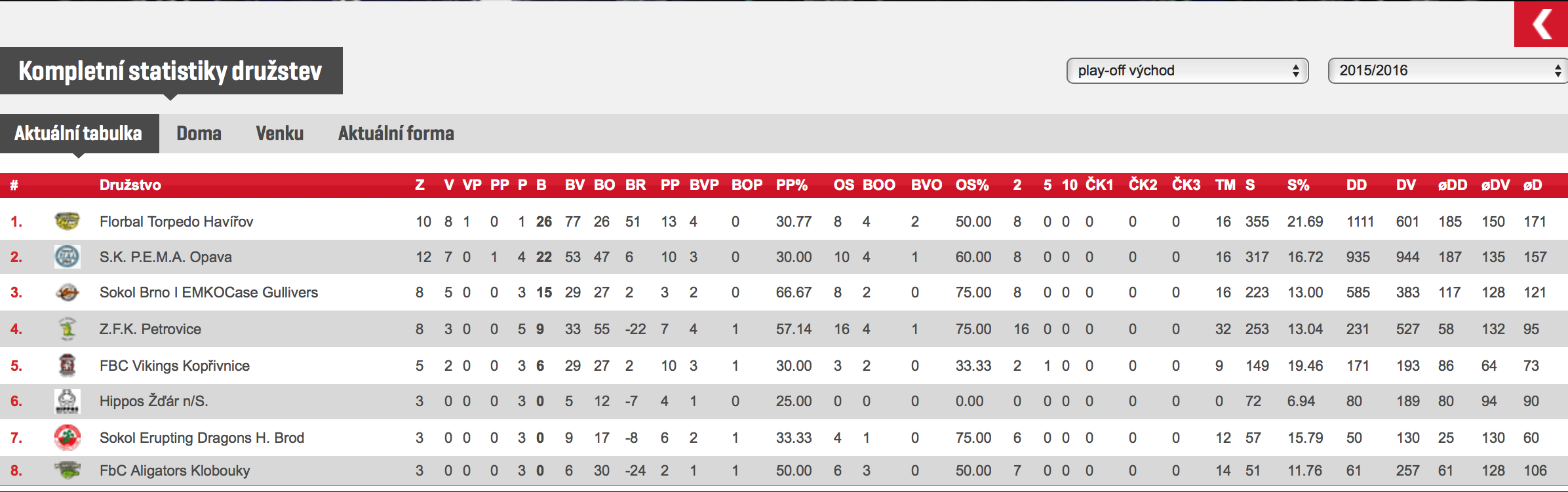1568x492 pixels.
Task: Click the FBC Vikings Kopřivnice team logo
Action: pyautogui.click(x=67, y=366)
